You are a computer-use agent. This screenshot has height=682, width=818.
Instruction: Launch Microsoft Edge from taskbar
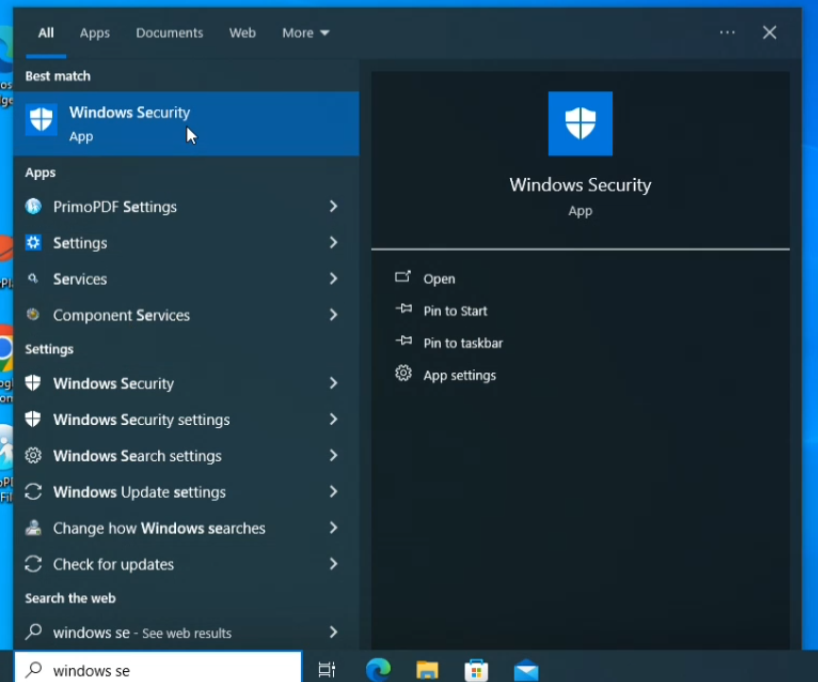point(378,669)
